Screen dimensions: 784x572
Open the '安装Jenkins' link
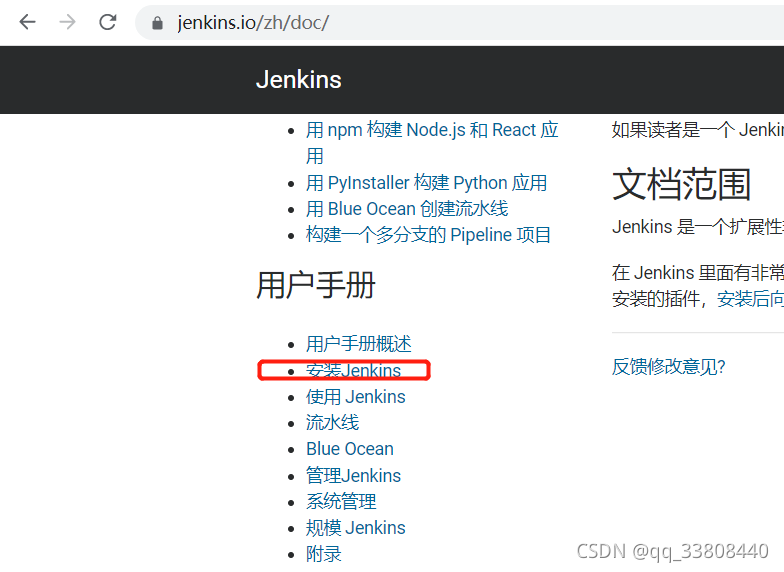point(354,370)
